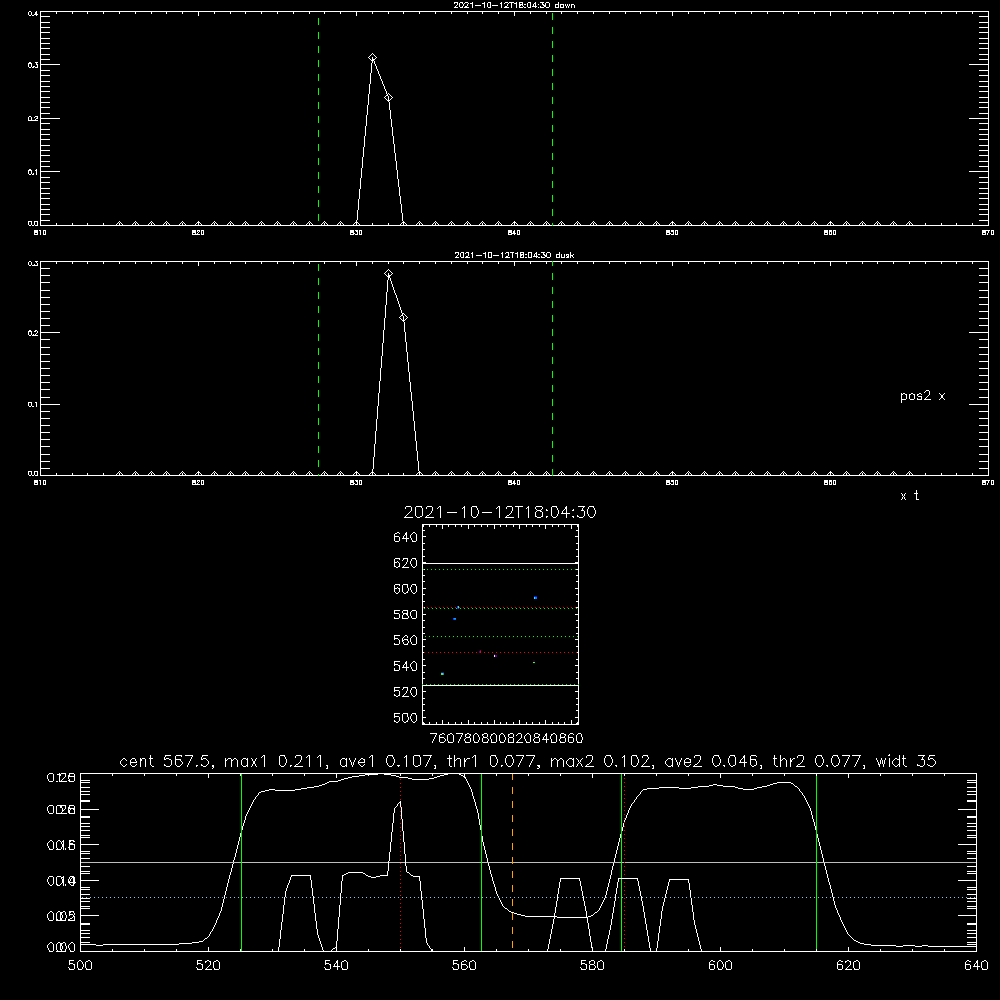Click the '540' y-axis label in middle plot

pyautogui.click(x=406, y=666)
